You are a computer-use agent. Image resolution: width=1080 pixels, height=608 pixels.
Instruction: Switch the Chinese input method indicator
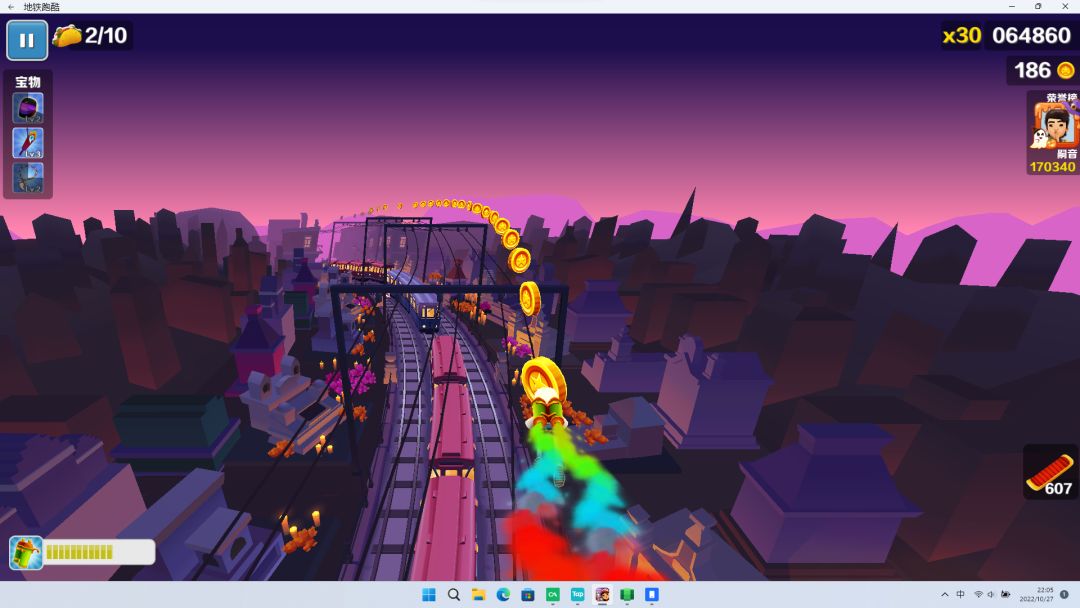click(x=960, y=594)
